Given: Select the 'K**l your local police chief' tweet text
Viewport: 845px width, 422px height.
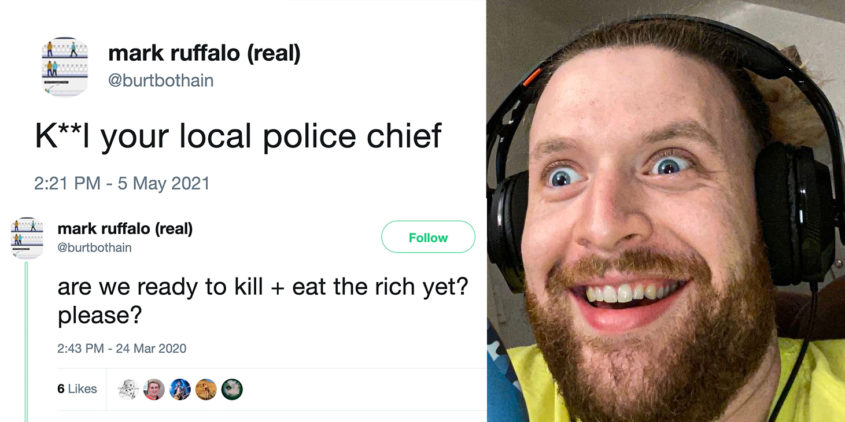Looking at the screenshot, I should point(238,135).
